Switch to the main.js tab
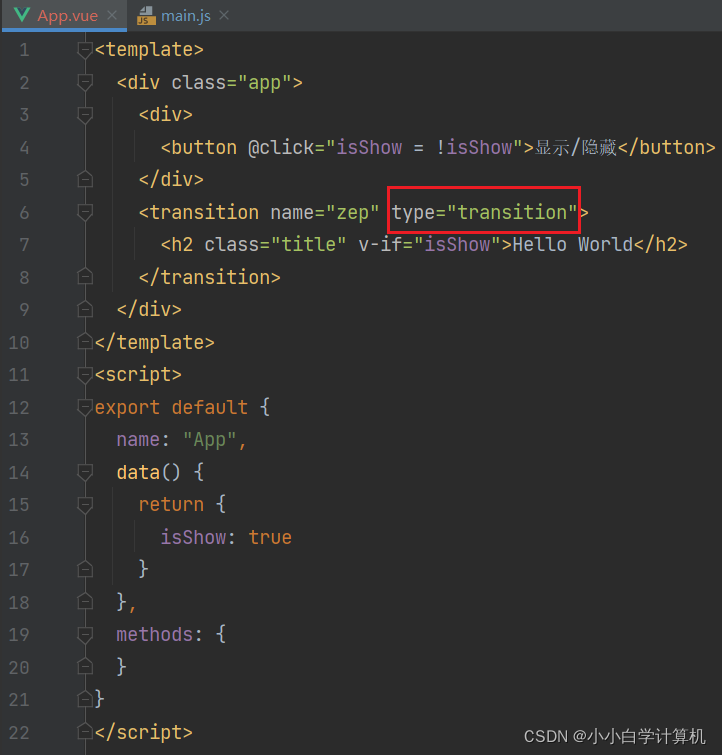 pyautogui.click(x=185, y=16)
